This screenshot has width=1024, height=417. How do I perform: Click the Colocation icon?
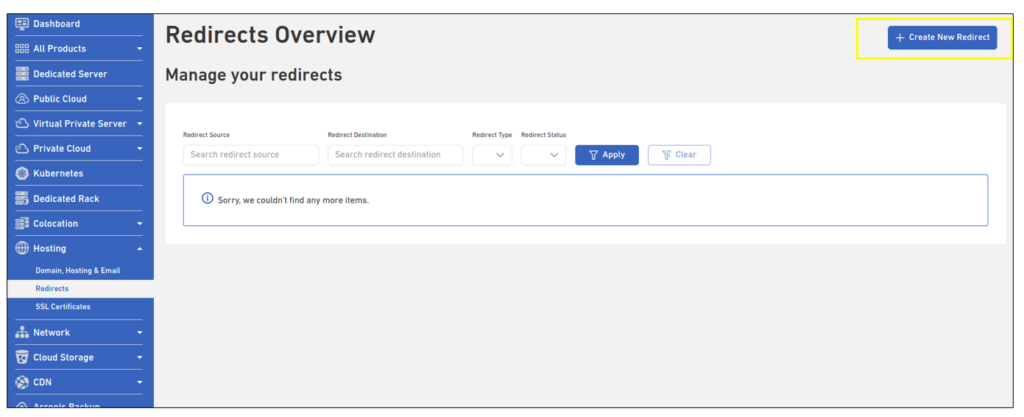(x=22, y=223)
